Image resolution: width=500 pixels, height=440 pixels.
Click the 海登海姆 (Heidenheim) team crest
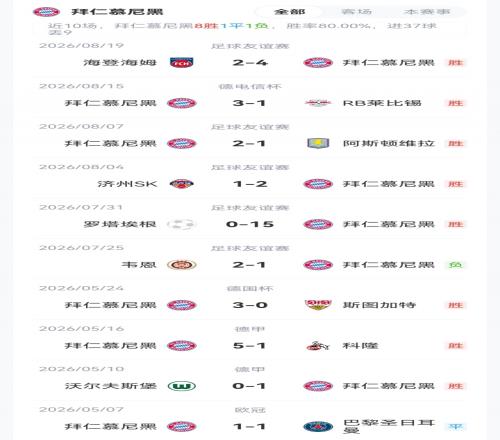[182, 63]
